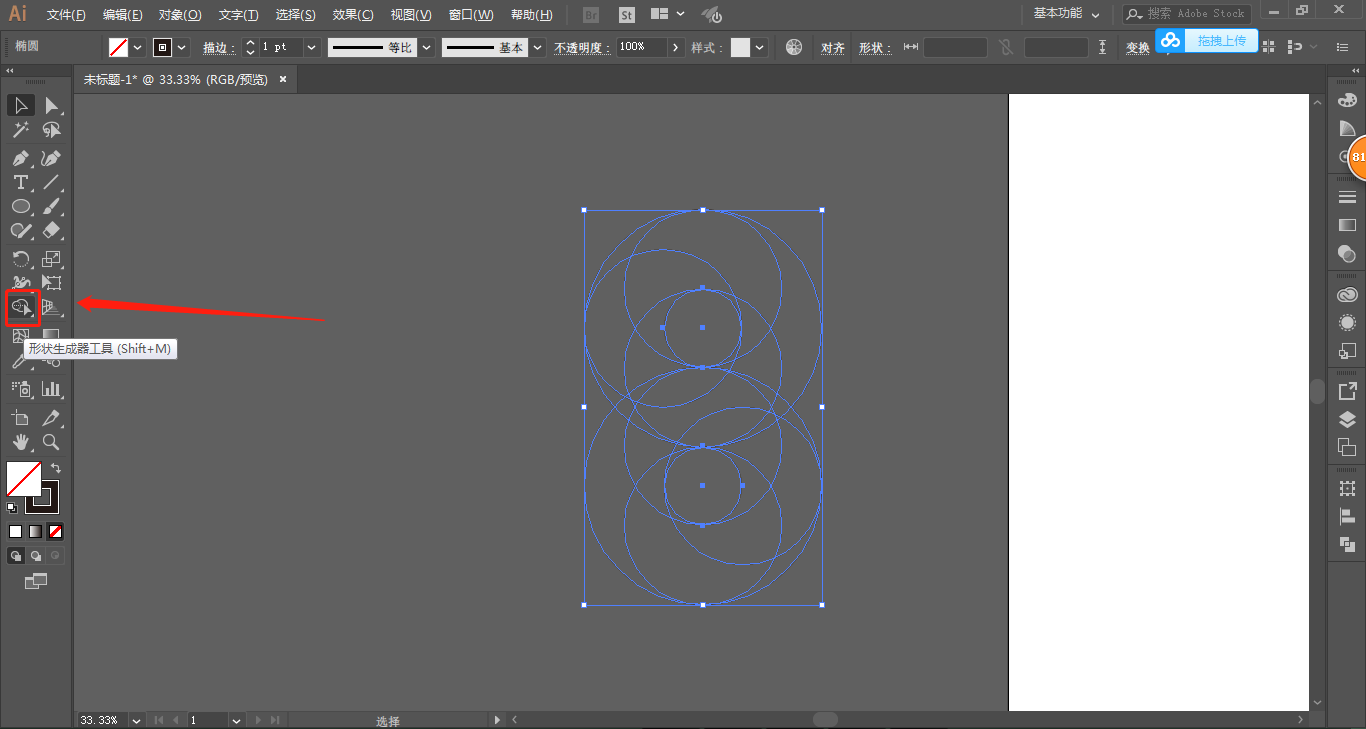This screenshot has width=1366, height=729.
Task: Open the 编辑(E) menu
Action: [x=122, y=15]
